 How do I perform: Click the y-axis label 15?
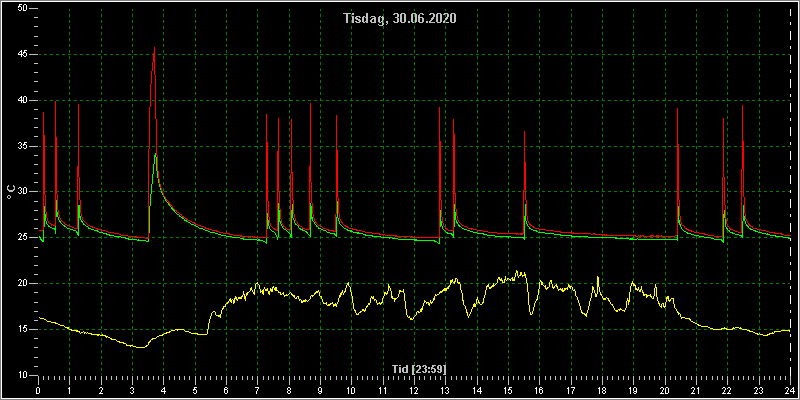pyautogui.click(x=21, y=329)
